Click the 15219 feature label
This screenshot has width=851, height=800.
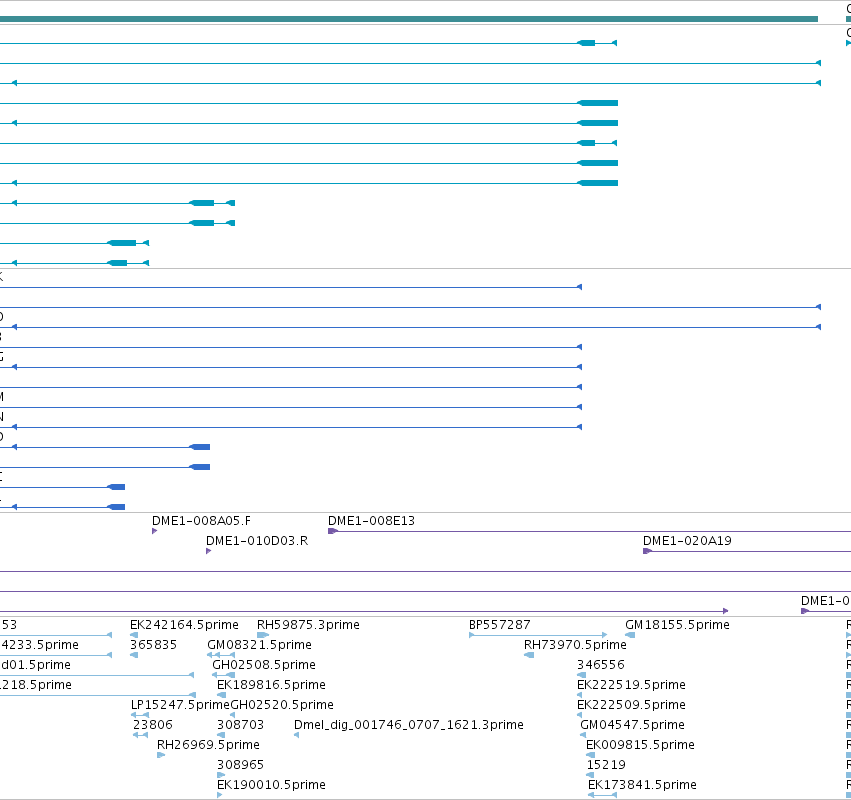[606, 766]
